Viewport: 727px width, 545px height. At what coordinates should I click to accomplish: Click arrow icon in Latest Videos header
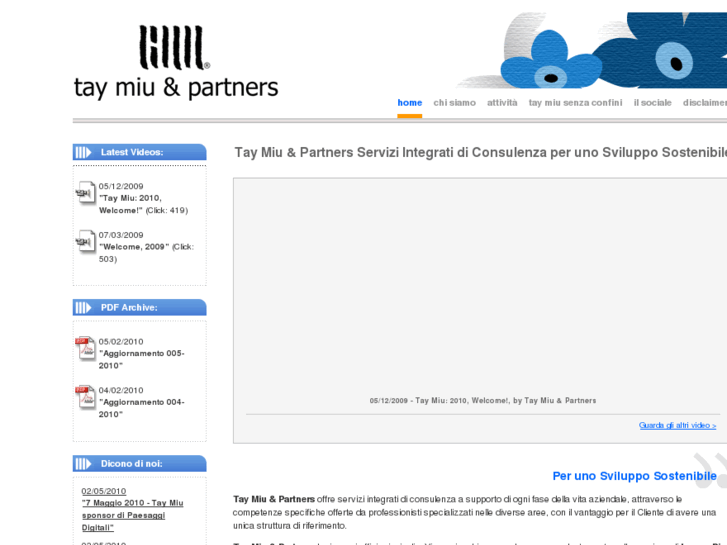coord(83,152)
